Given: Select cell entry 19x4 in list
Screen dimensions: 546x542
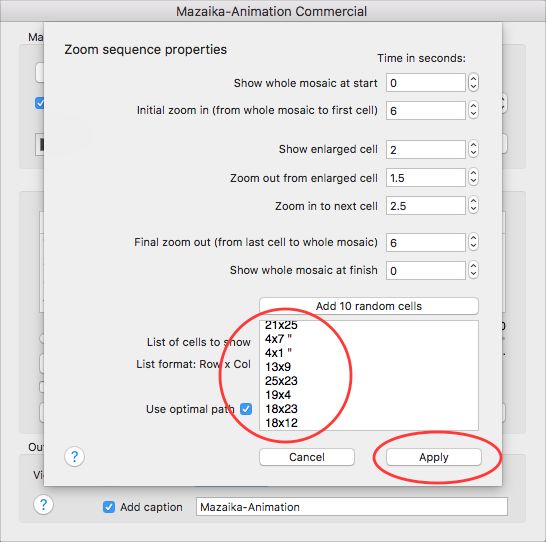Looking at the screenshot, I should [278, 395].
